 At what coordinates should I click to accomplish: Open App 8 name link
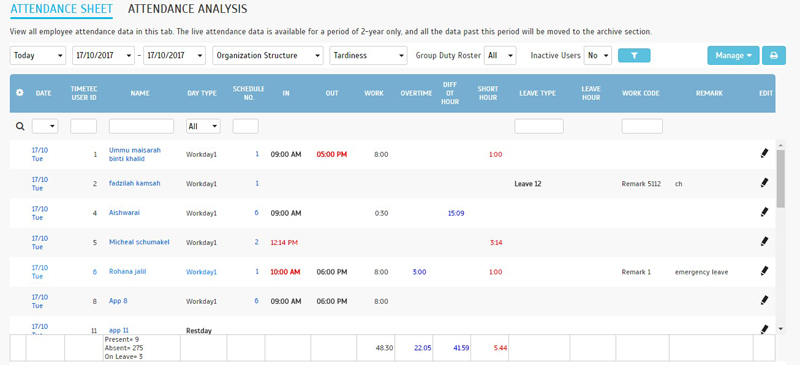118,301
